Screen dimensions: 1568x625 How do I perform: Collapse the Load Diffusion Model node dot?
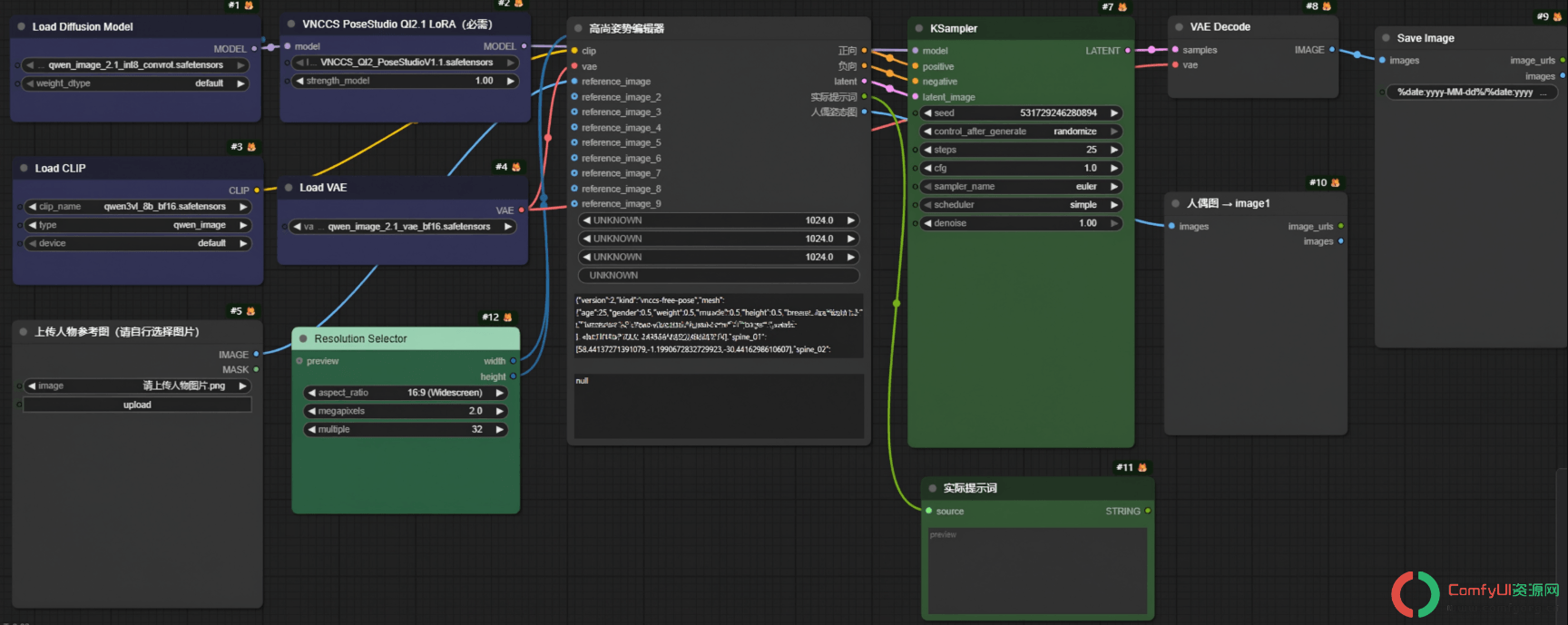point(22,27)
